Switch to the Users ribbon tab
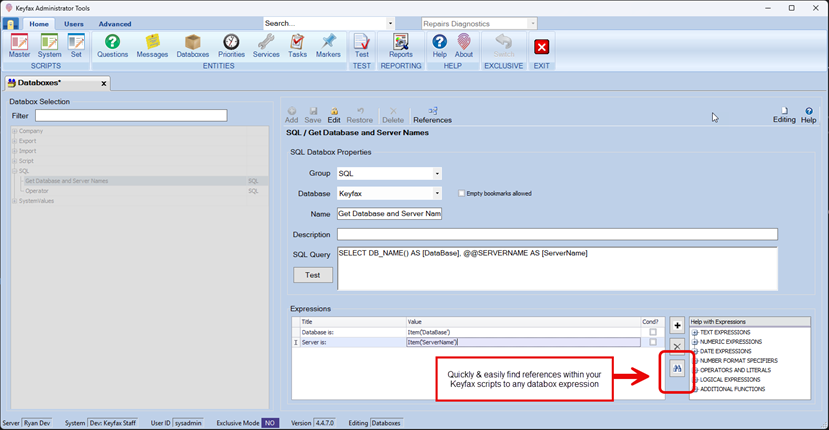This screenshot has width=829, height=430. click(x=74, y=24)
